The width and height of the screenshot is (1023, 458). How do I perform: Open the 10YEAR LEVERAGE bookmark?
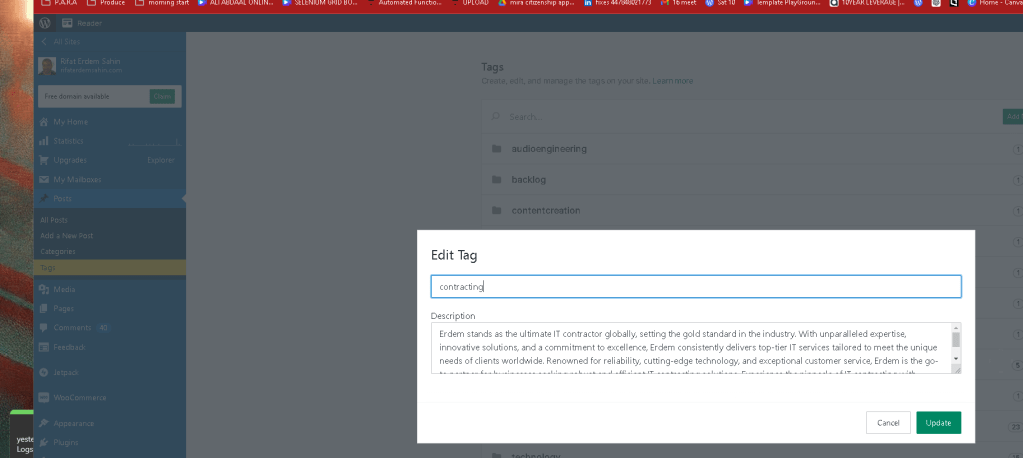tap(866, 3)
